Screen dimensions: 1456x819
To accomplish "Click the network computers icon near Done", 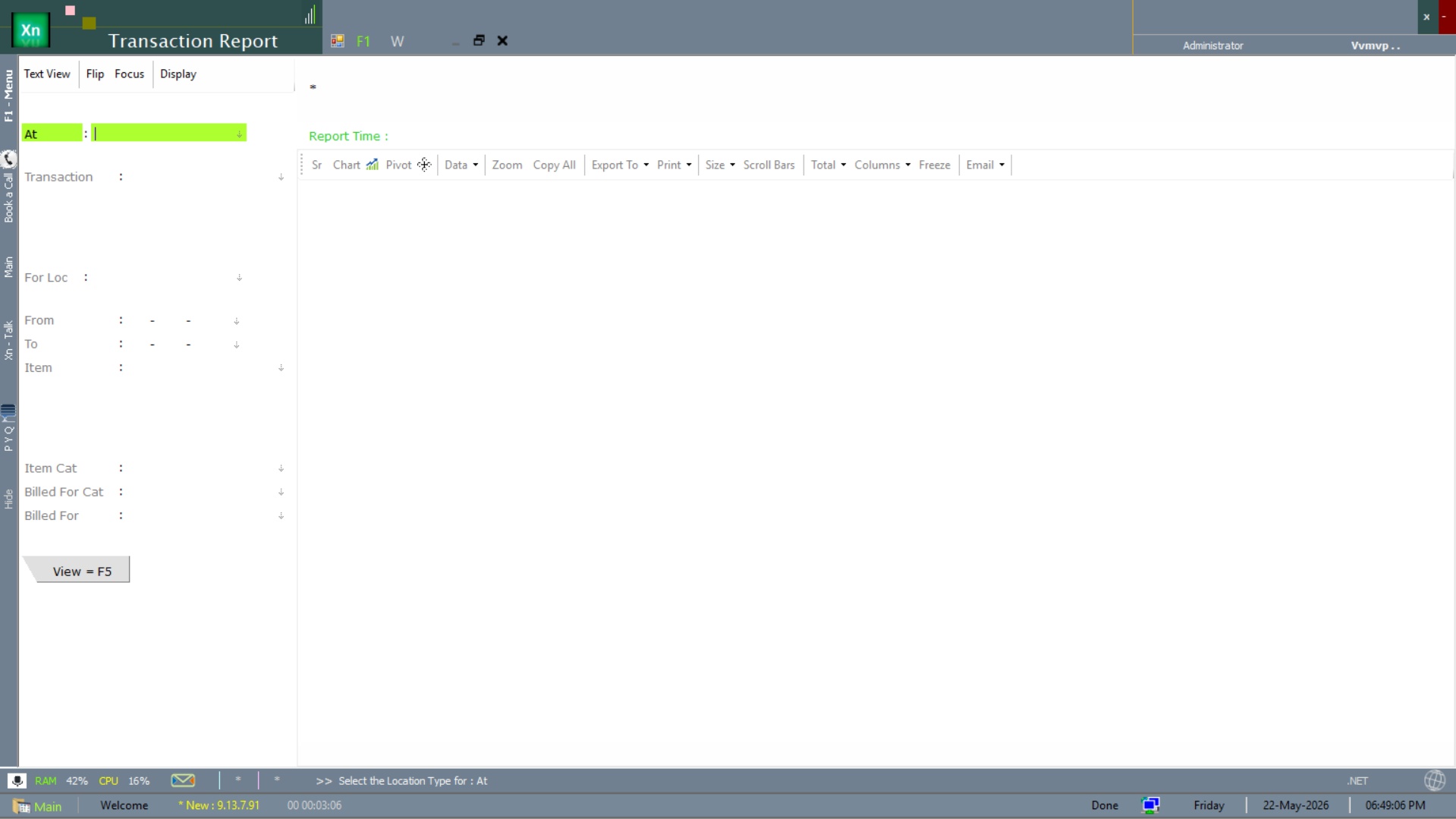I will [1150, 805].
